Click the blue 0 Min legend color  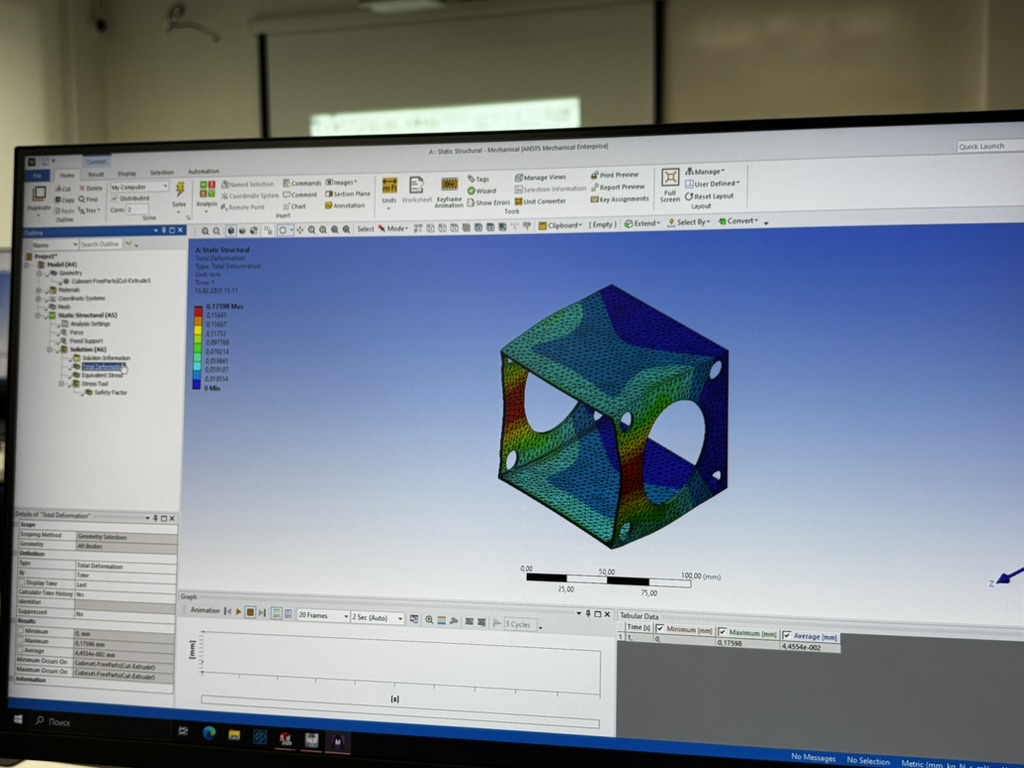click(x=197, y=385)
